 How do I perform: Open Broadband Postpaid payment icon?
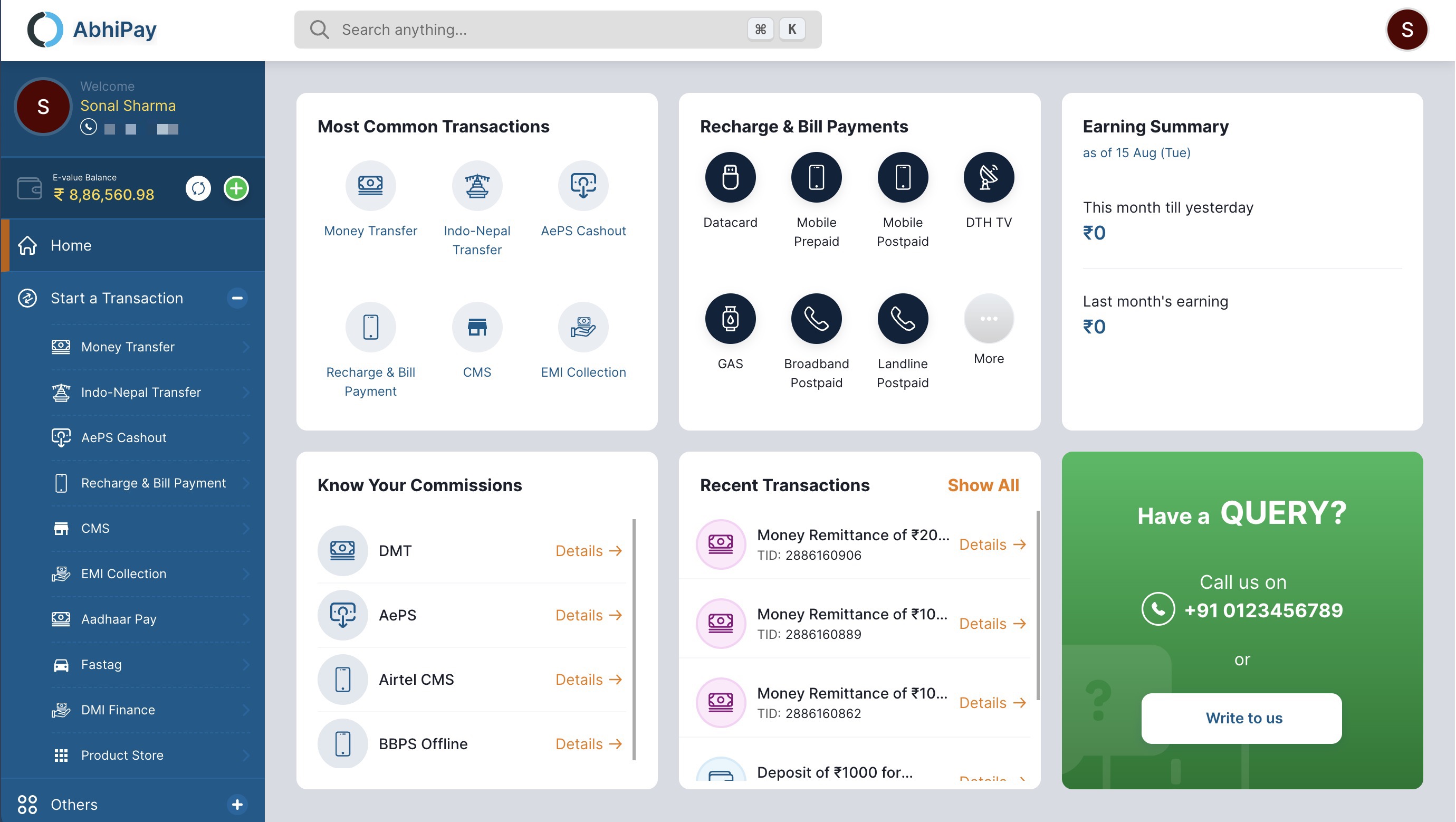pos(816,319)
